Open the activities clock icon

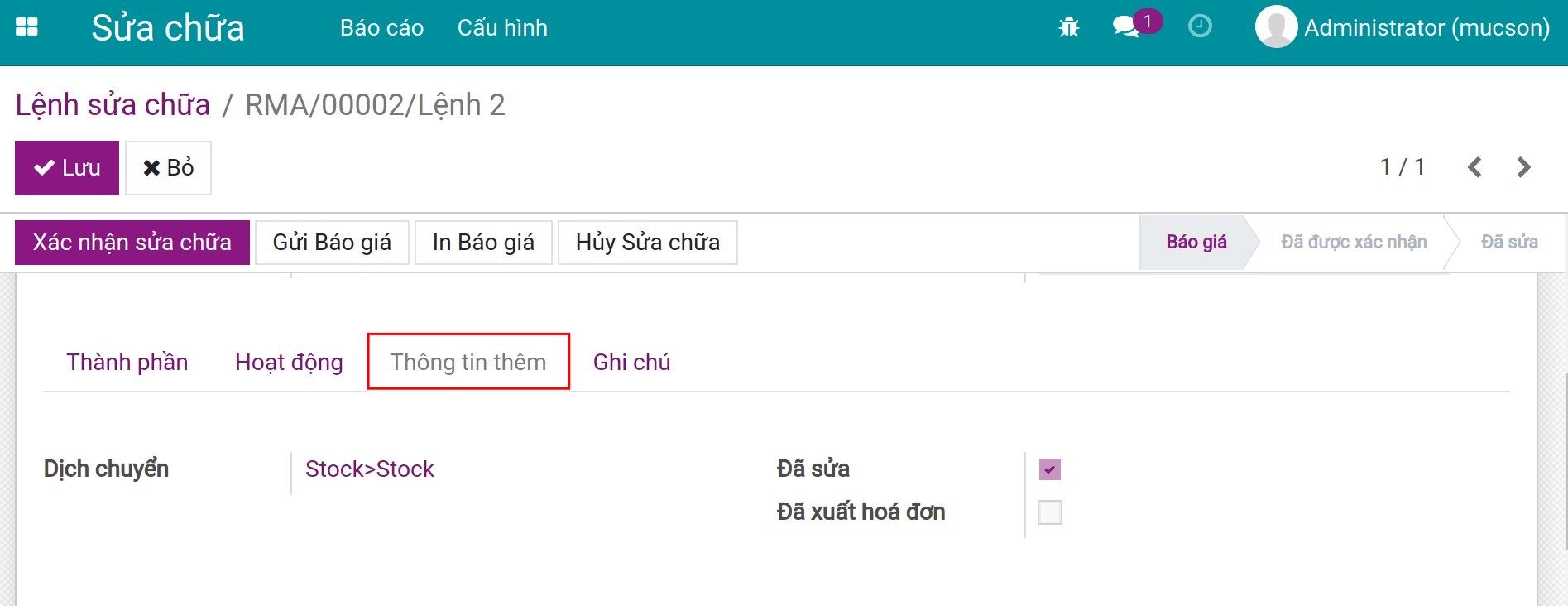(1200, 26)
